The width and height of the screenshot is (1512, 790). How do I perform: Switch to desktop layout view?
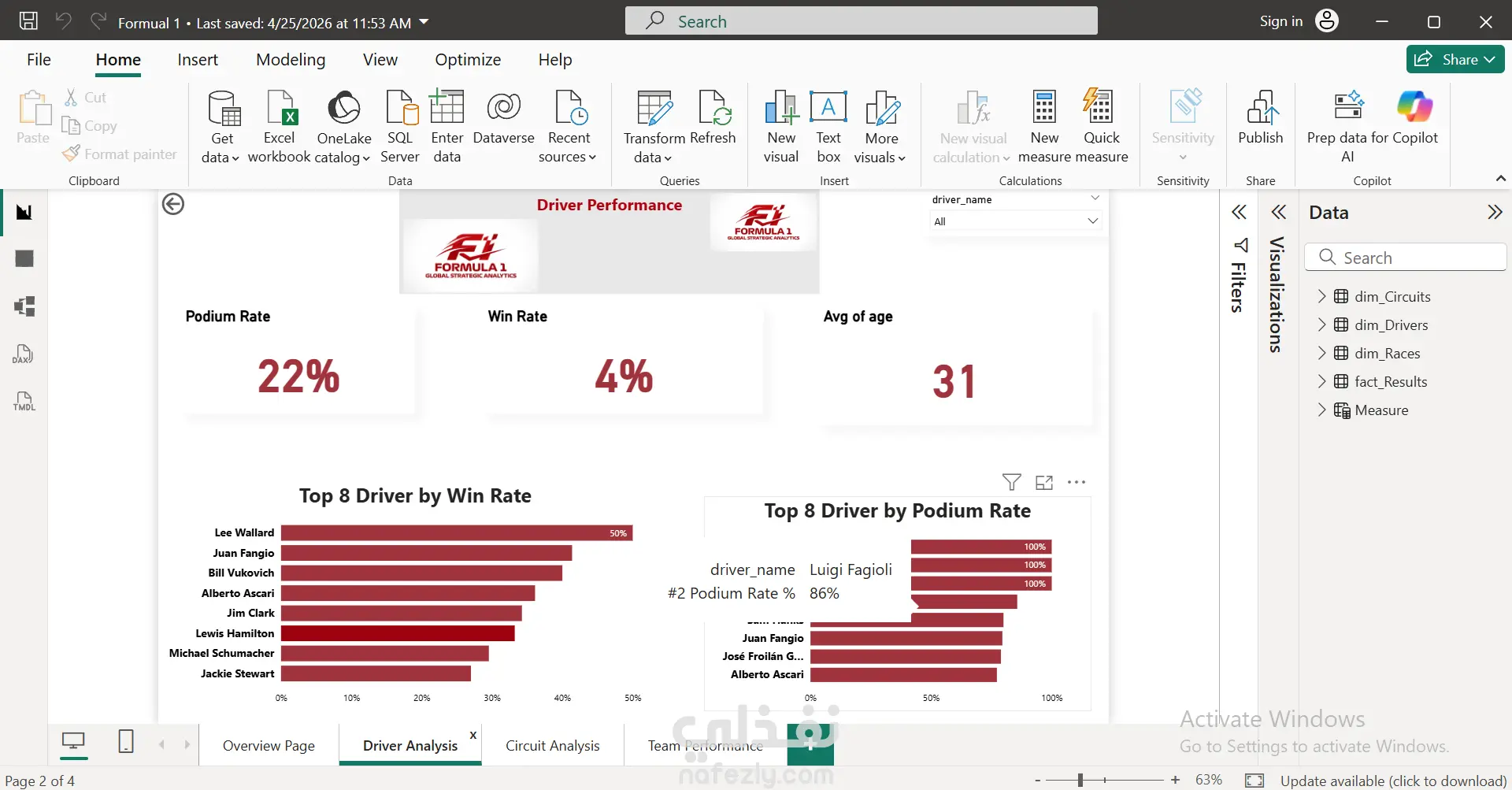point(73,741)
